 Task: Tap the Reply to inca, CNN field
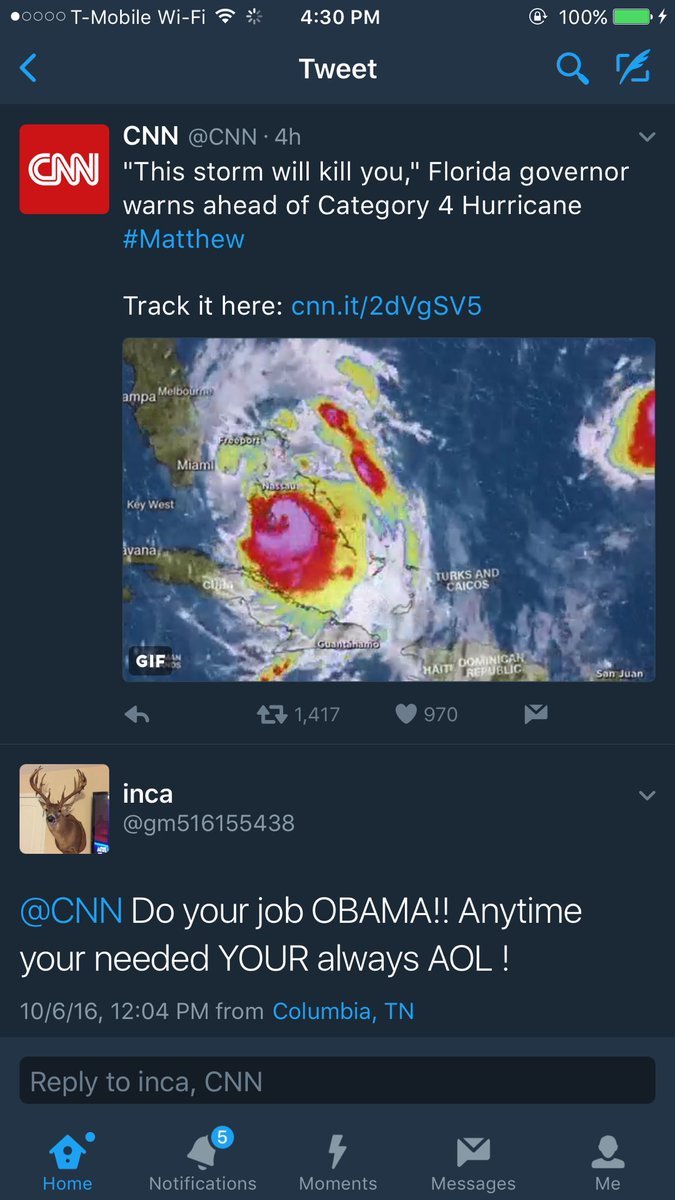[x=337, y=1081]
